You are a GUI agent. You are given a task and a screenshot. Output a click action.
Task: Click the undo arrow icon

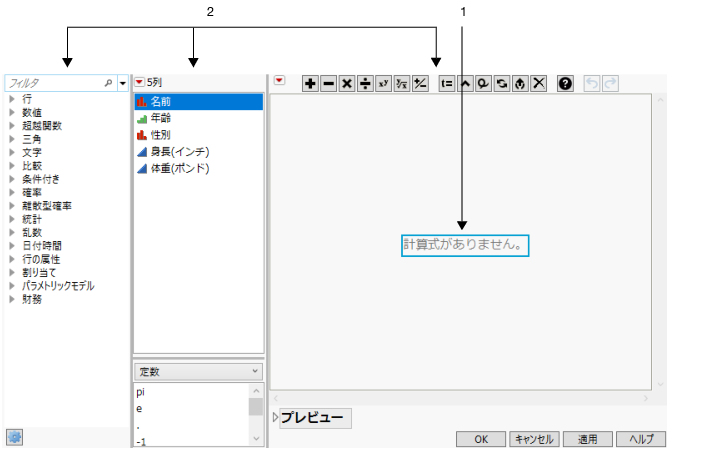click(592, 84)
